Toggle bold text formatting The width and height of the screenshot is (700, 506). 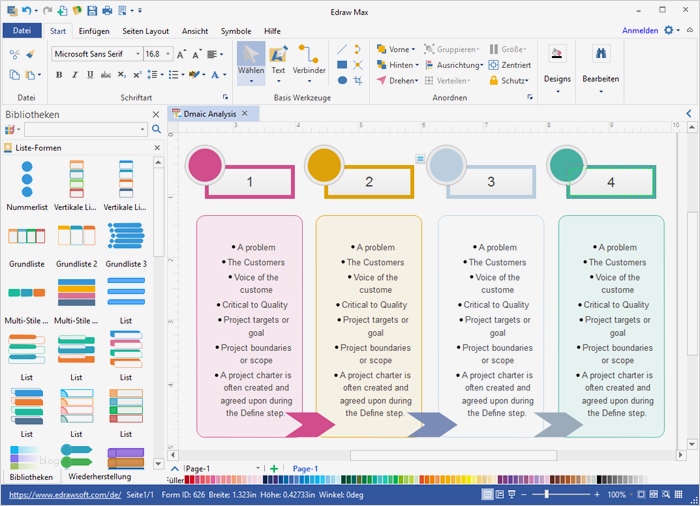59,75
